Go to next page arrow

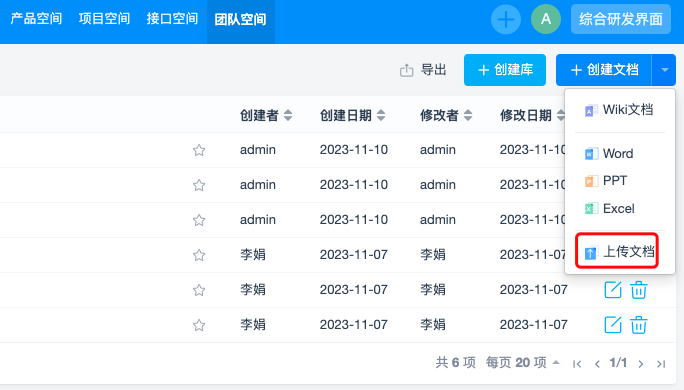(640, 363)
